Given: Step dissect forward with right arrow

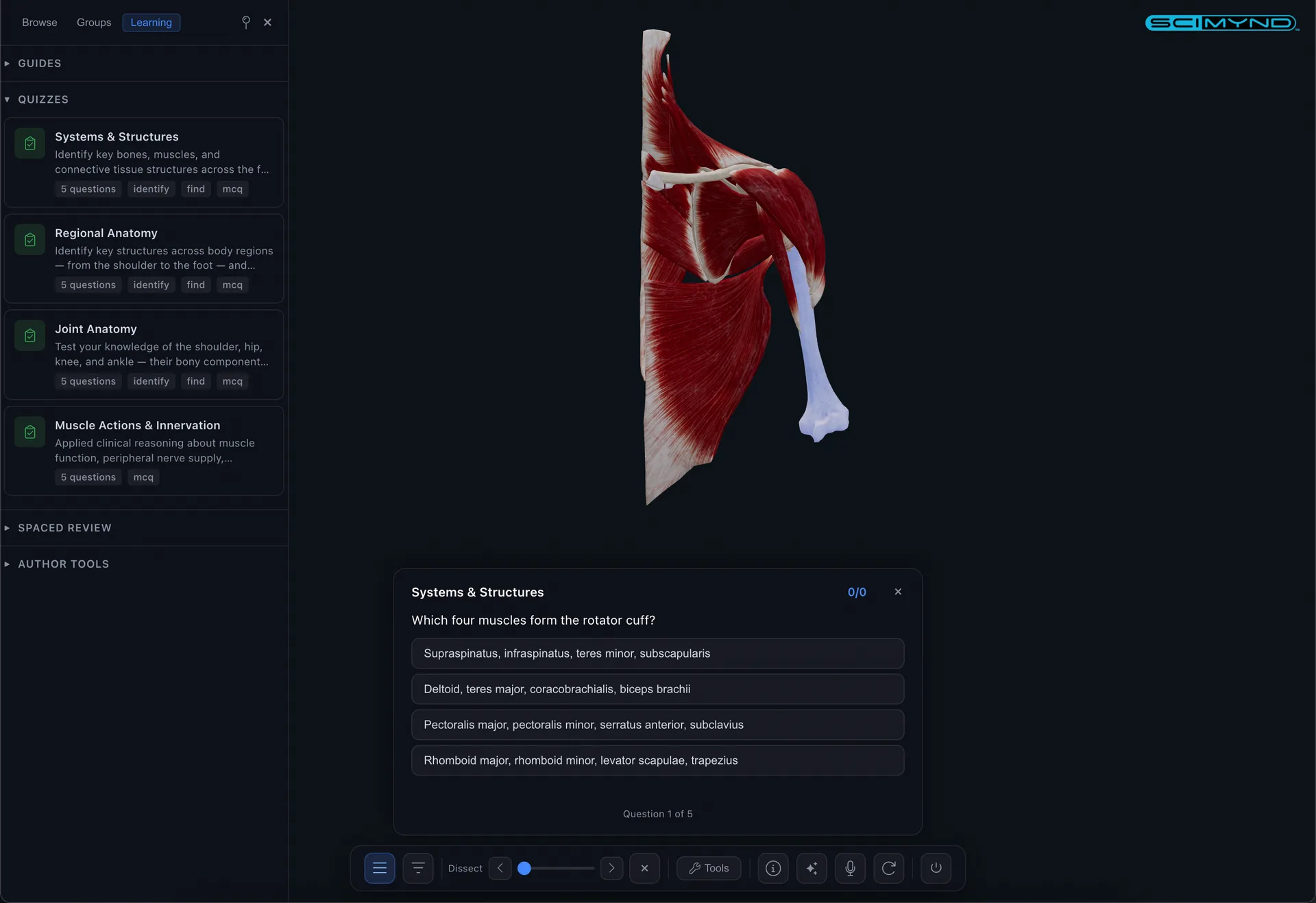Looking at the screenshot, I should (x=611, y=868).
